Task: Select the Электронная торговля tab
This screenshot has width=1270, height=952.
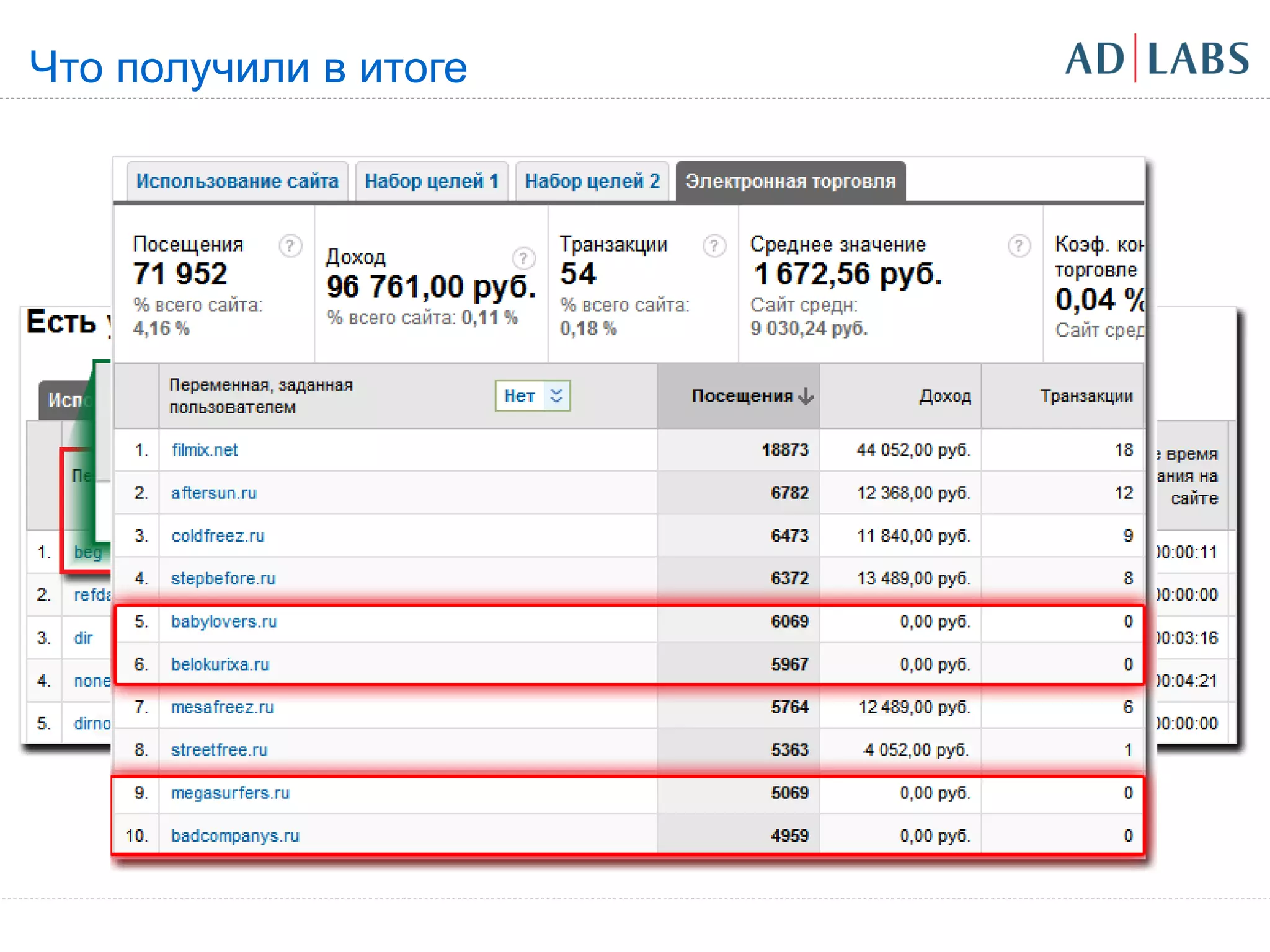Action: pyautogui.click(x=790, y=181)
